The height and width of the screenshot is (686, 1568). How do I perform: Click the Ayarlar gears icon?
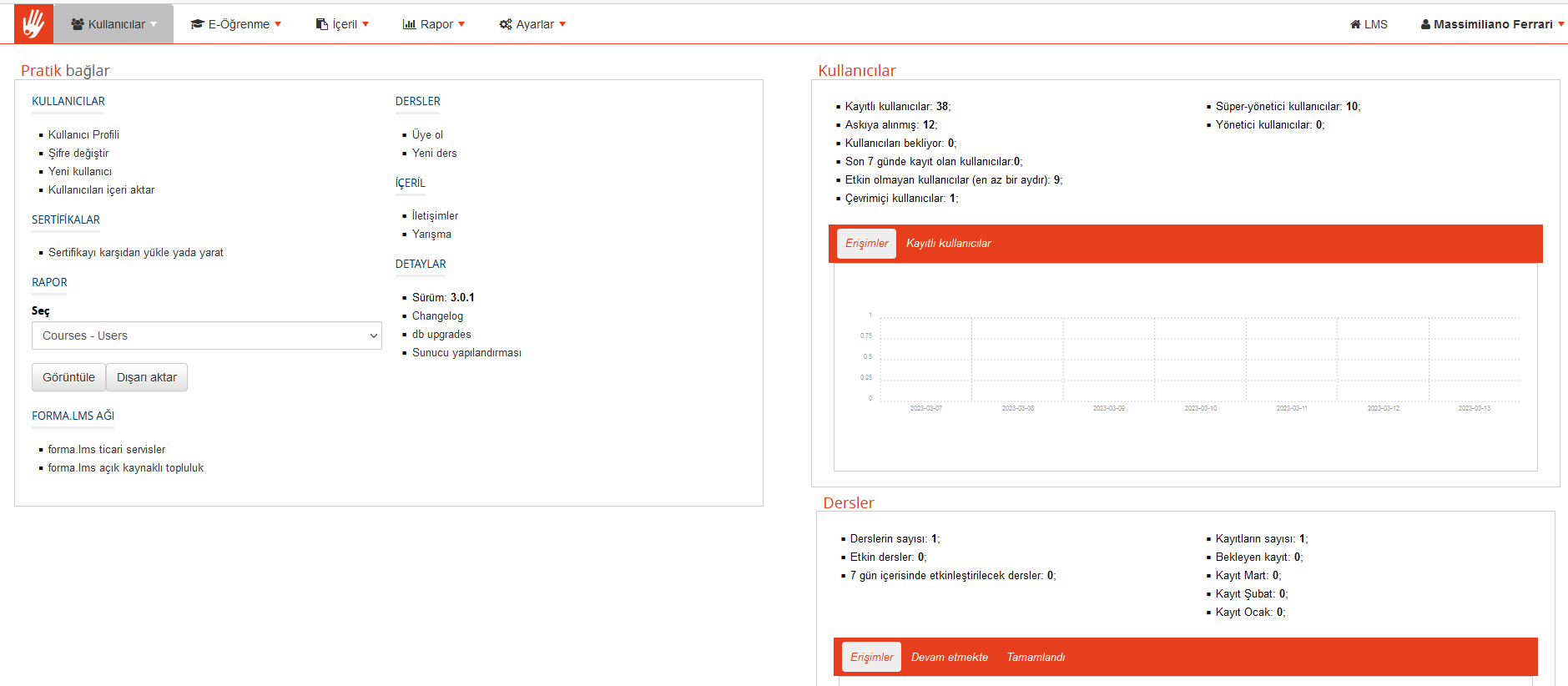pos(506,24)
